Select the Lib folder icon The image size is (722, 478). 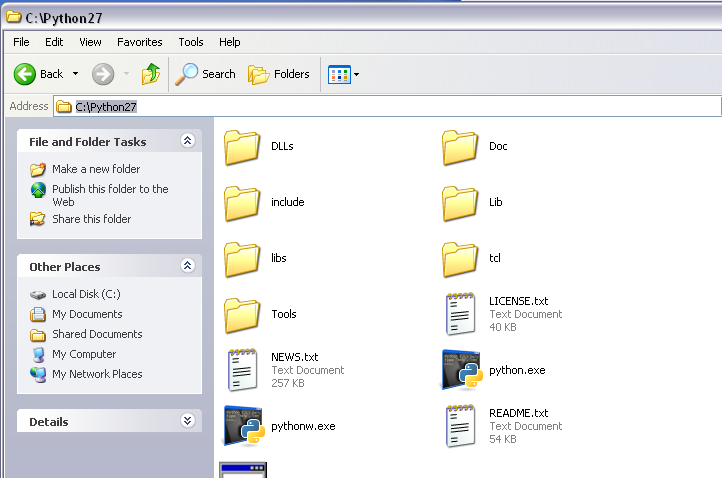[x=460, y=203]
